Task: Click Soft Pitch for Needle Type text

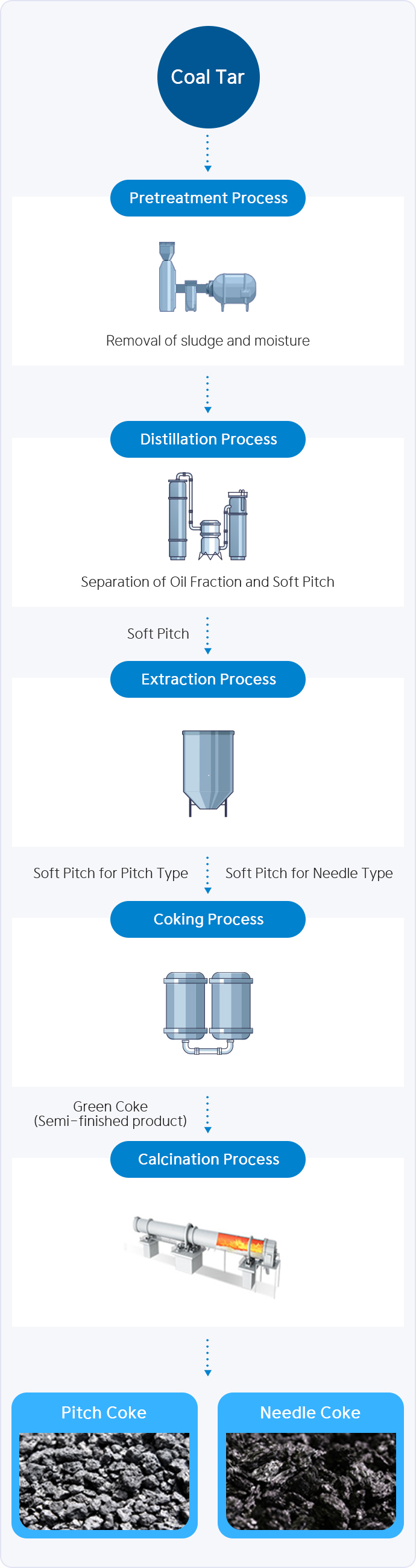Action: pyautogui.click(x=309, y=873)
